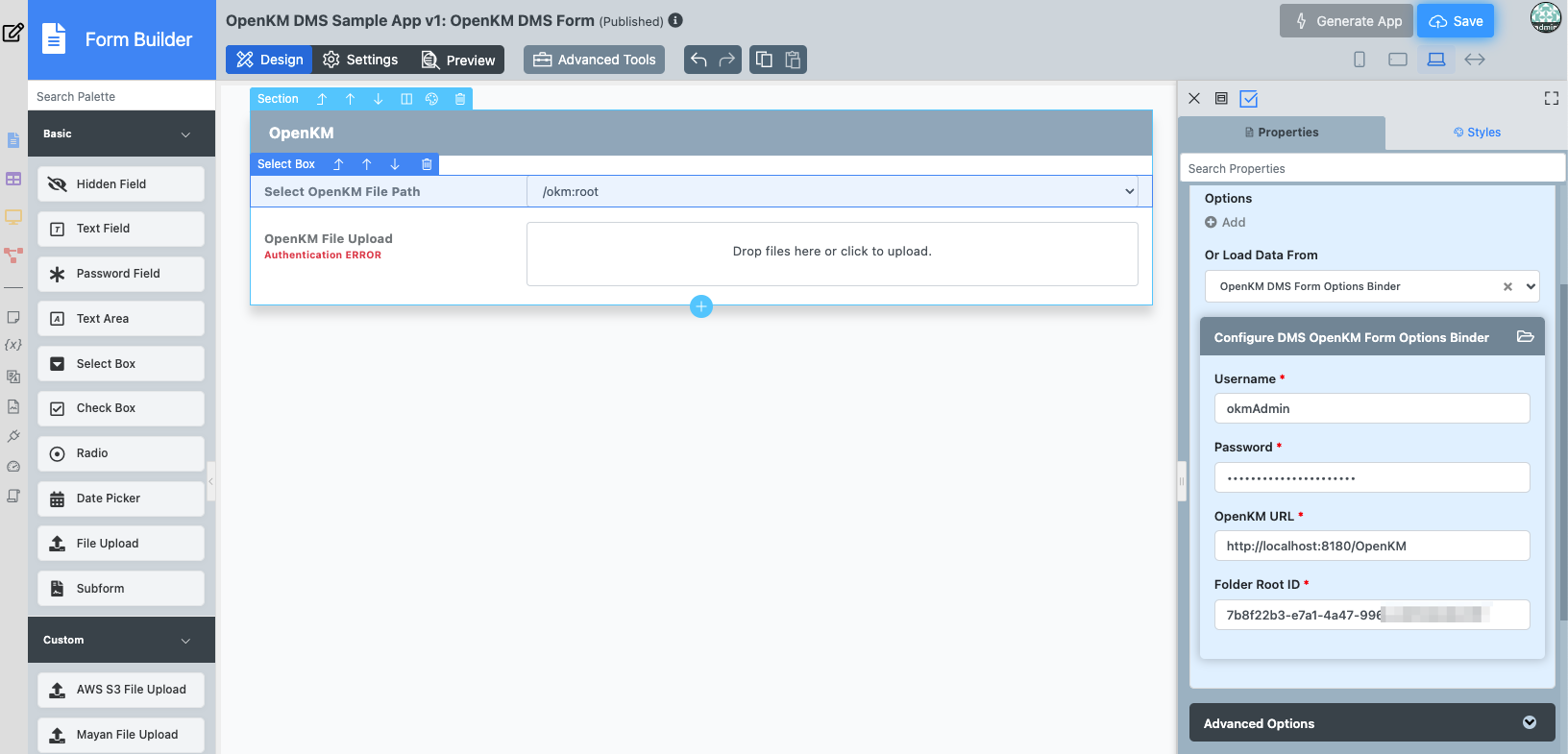Copy the selected element using the copy icon
The height and width of the screenshot is (754, 1568).
point(764,60)
